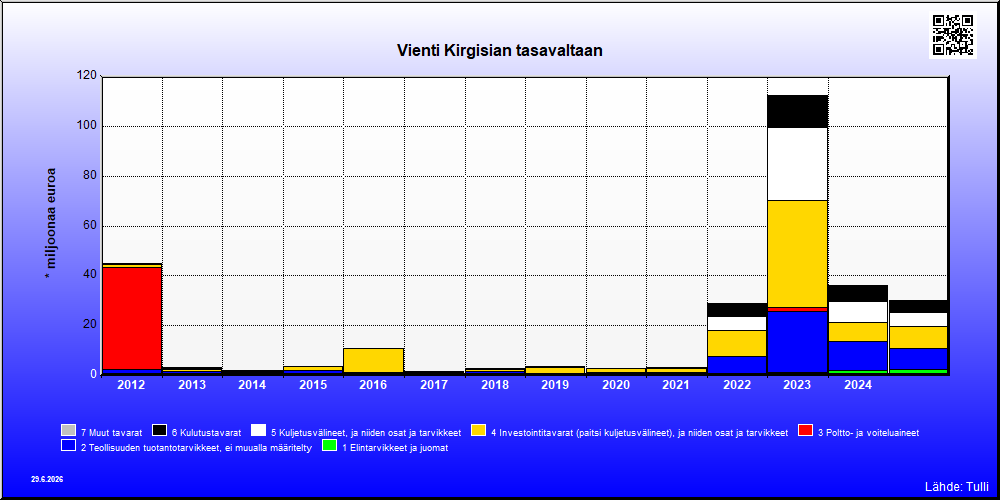
Task: Click the x-axis label 2012
Action: point(131,385)
